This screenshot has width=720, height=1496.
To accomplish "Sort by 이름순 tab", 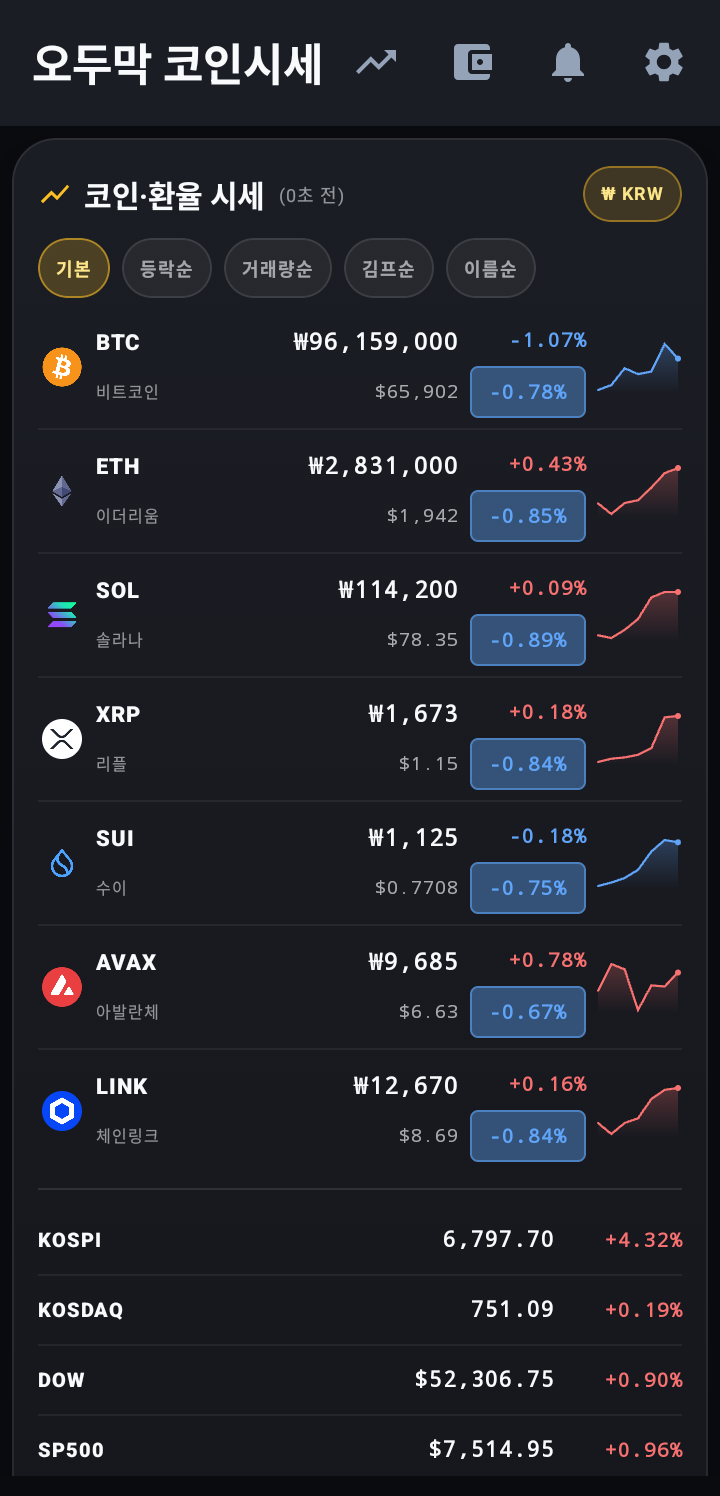I will click(490, 268).
